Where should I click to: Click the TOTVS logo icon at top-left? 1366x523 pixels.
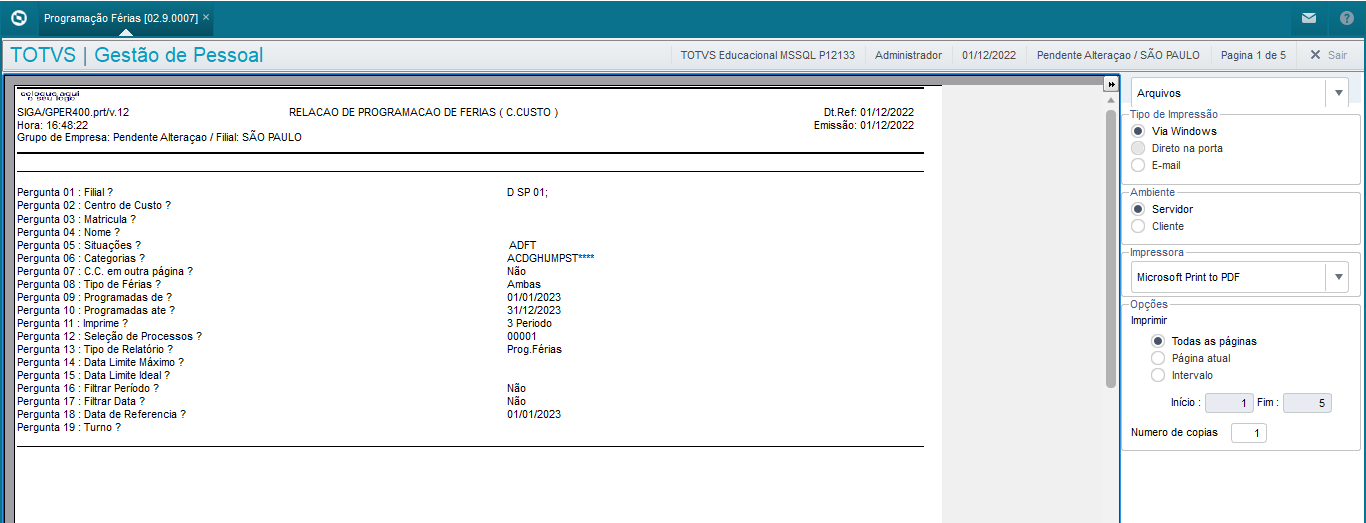18,18
